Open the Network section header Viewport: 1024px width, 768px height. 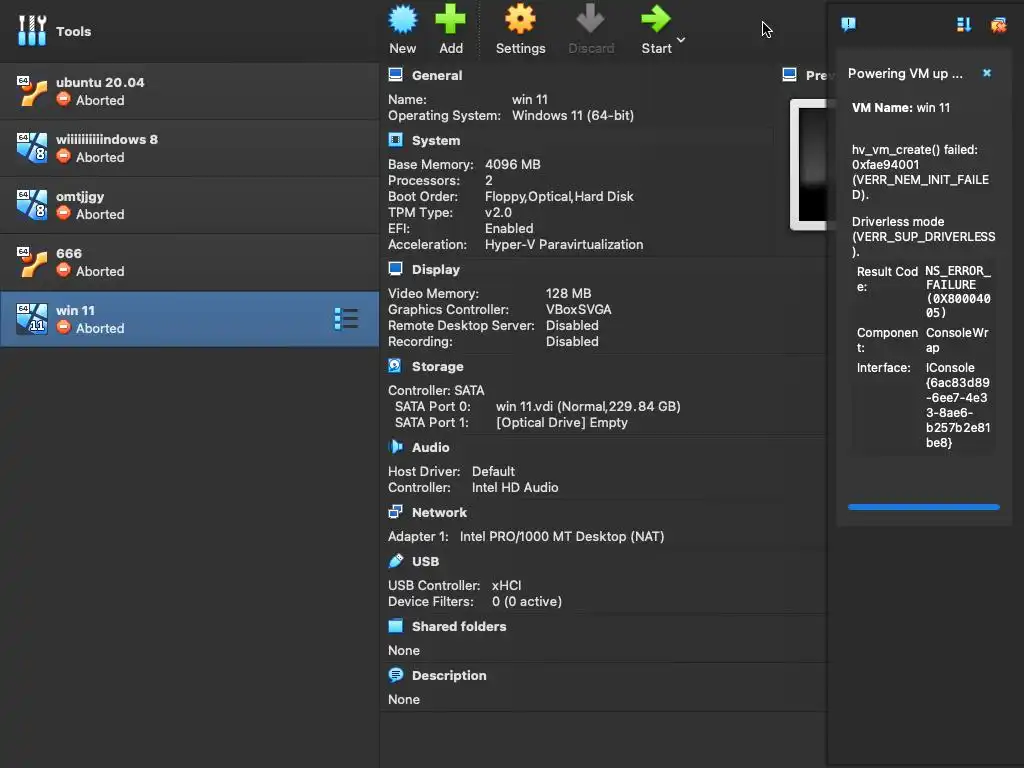pos(439,513)
